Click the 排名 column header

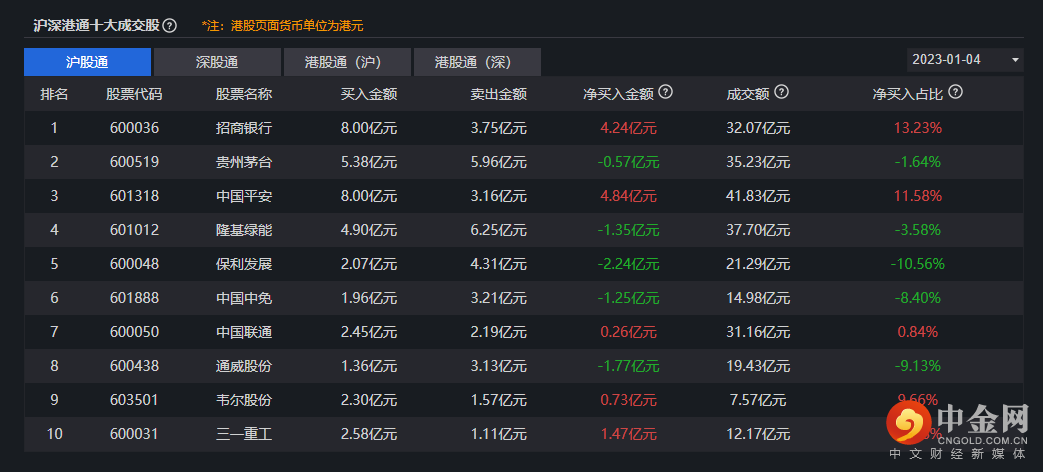click(54, 94)
